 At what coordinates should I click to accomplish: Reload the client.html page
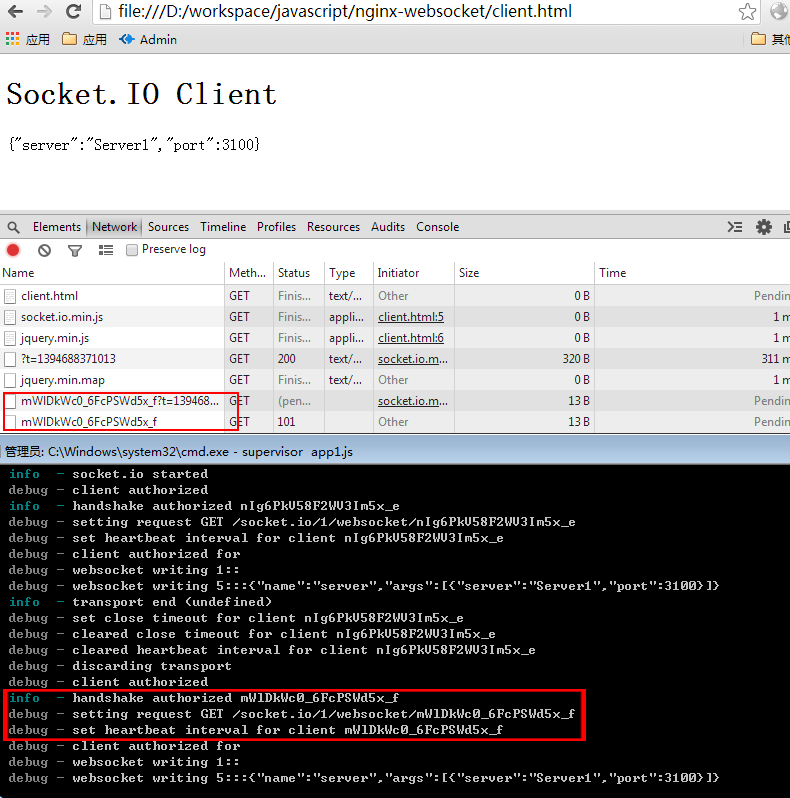tap(74, 11)
